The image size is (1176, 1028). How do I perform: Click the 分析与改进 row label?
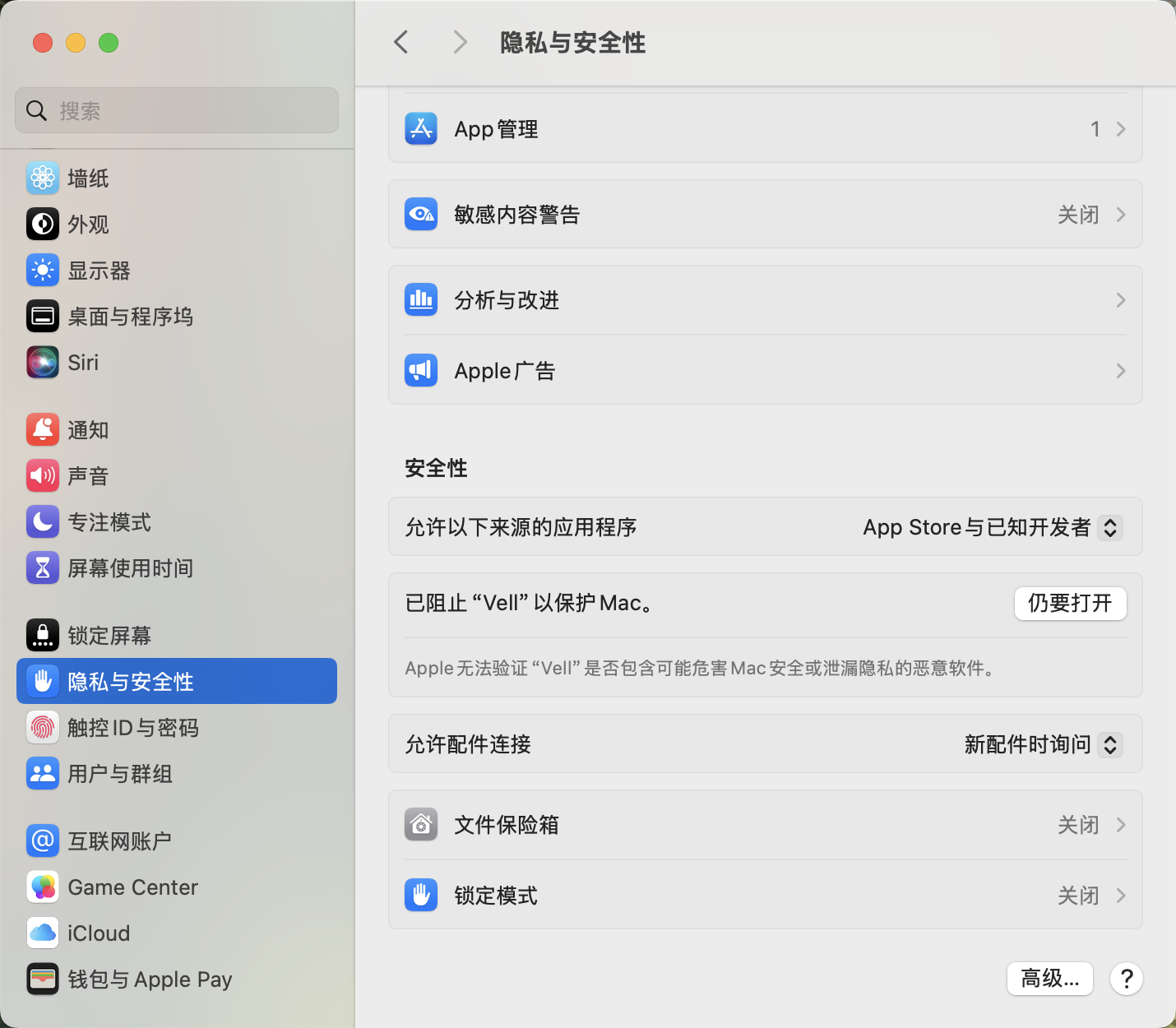click(507, 300)
